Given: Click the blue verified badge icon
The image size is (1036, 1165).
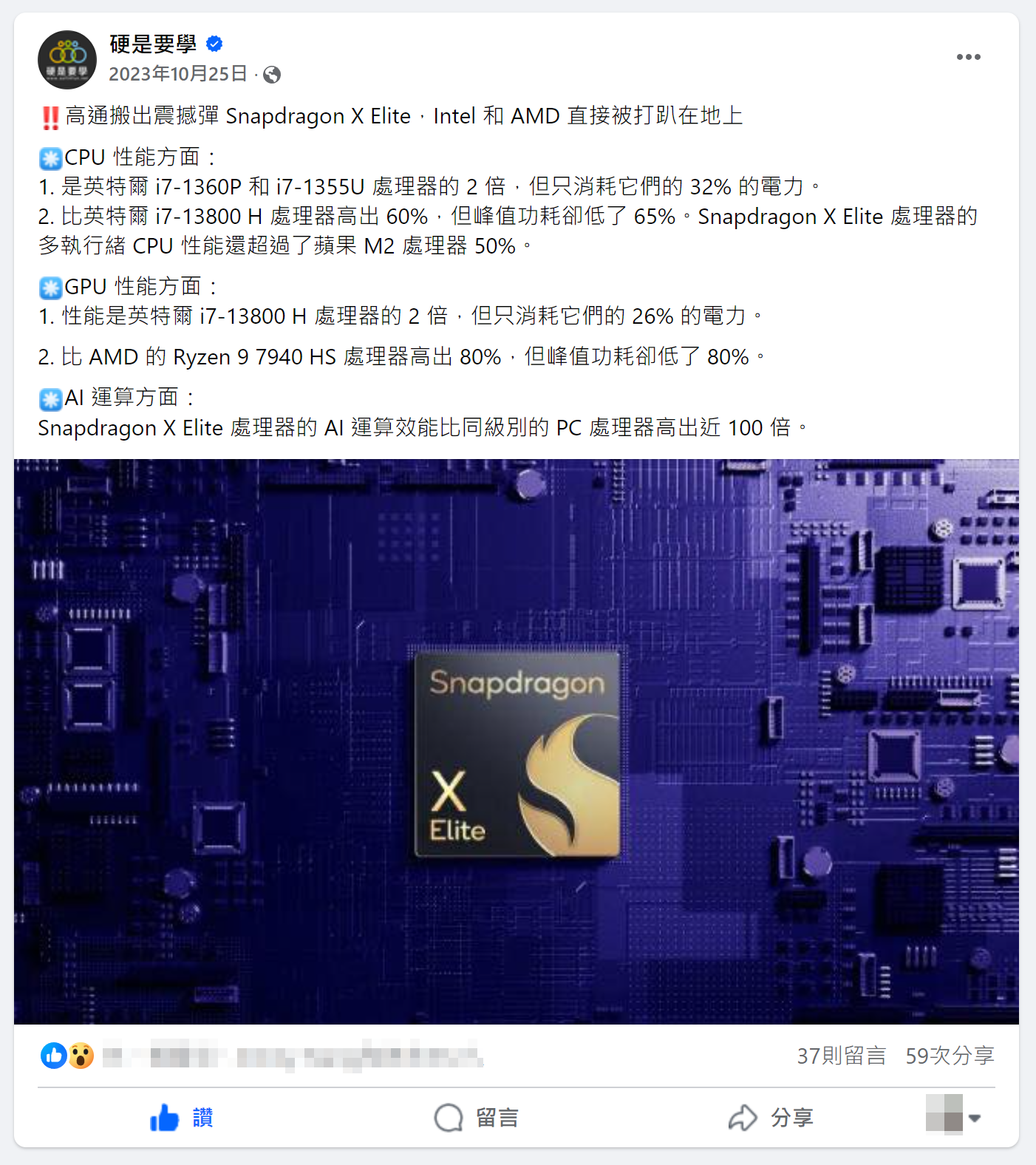Looking at the screenshot, I should pos(214,44).
